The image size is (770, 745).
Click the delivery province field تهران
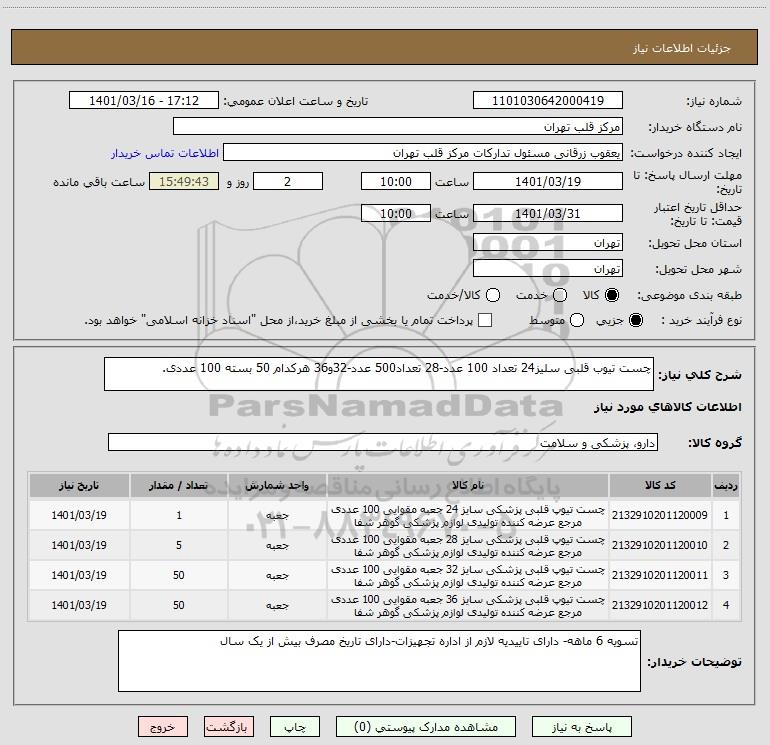(x=548, y=243)
